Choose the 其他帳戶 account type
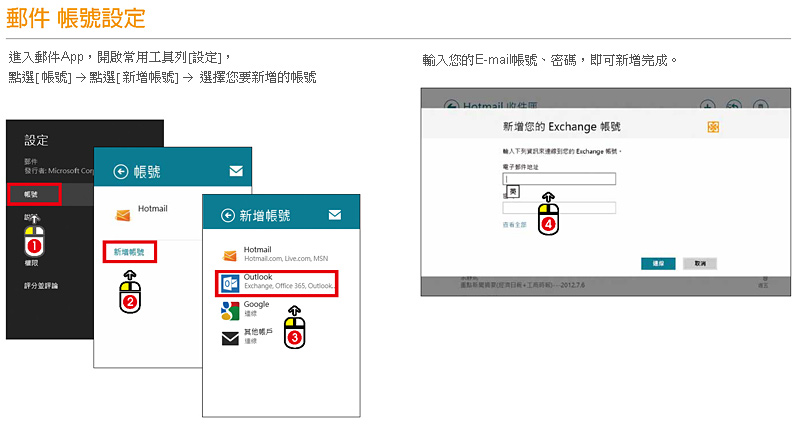This screenshot has width=800, height=439. point(247,337)
